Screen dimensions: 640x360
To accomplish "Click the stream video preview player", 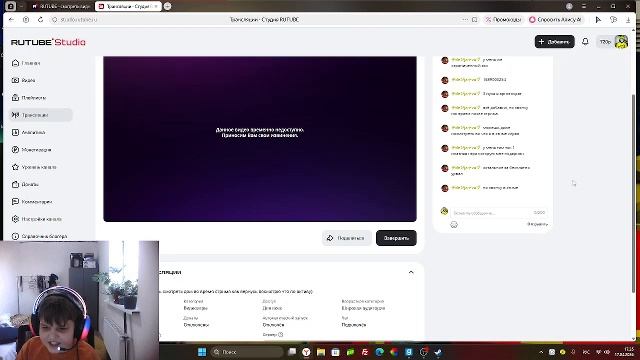I will click(260, 139).
